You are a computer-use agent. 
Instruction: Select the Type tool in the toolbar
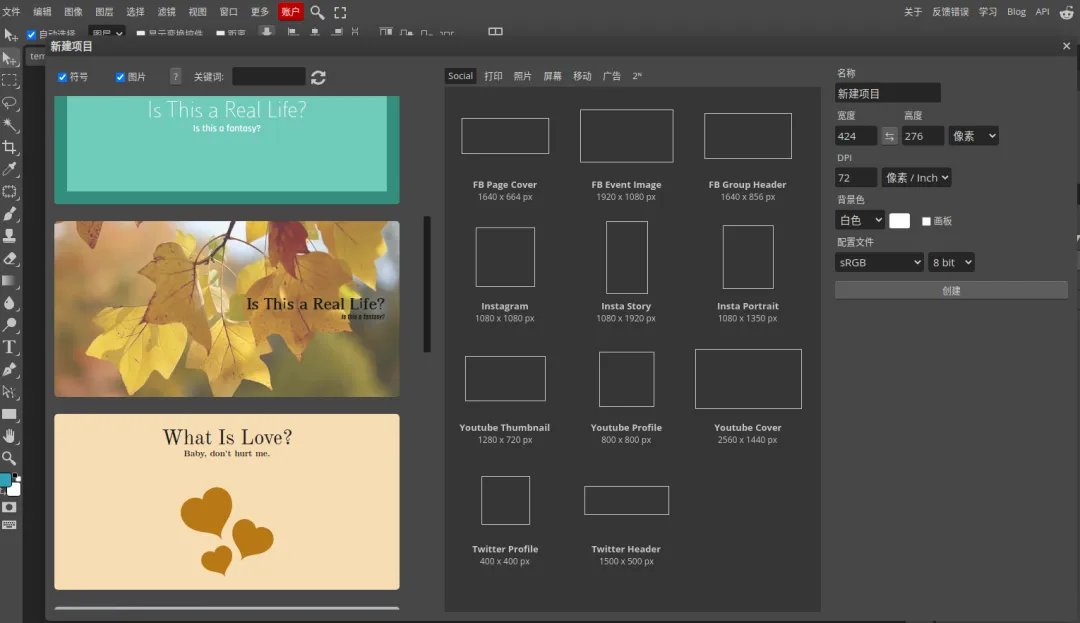point(10,347)
